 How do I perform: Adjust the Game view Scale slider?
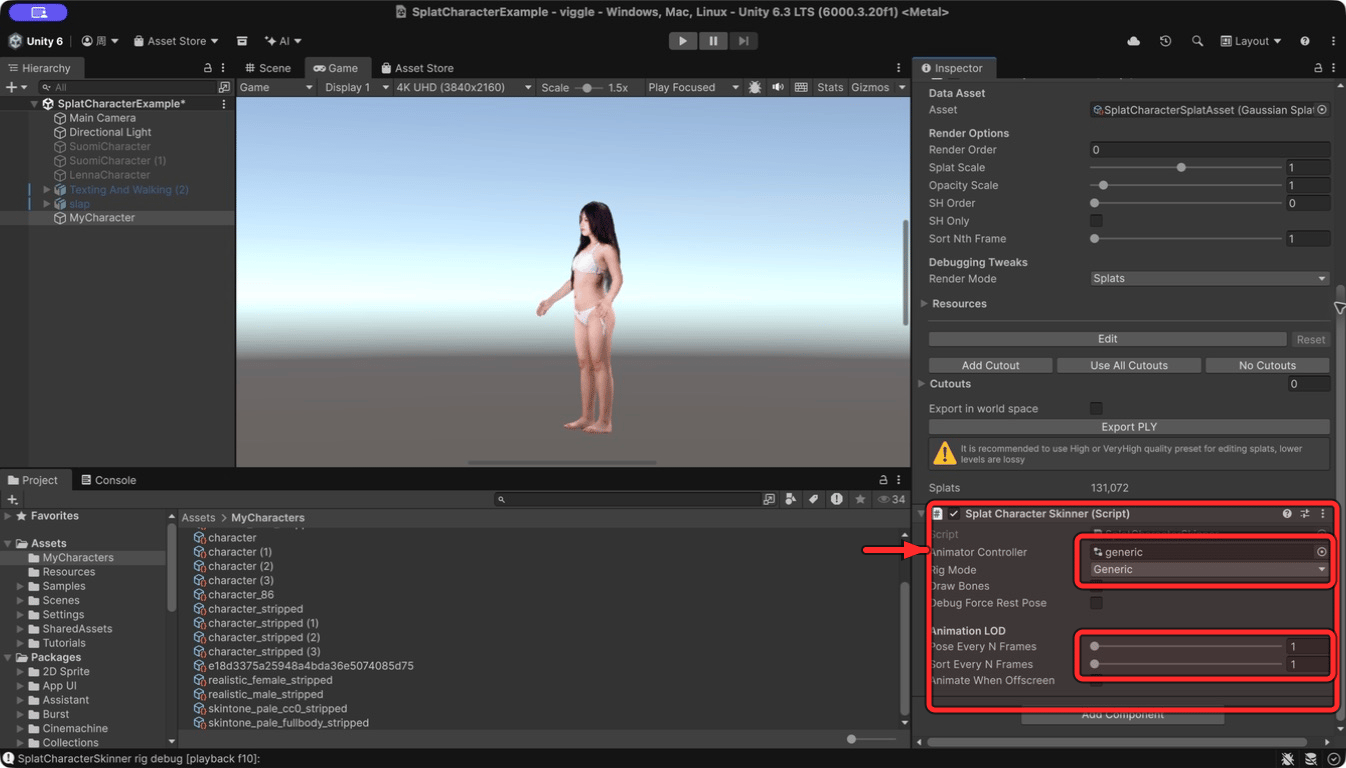[x=587, y=88]
